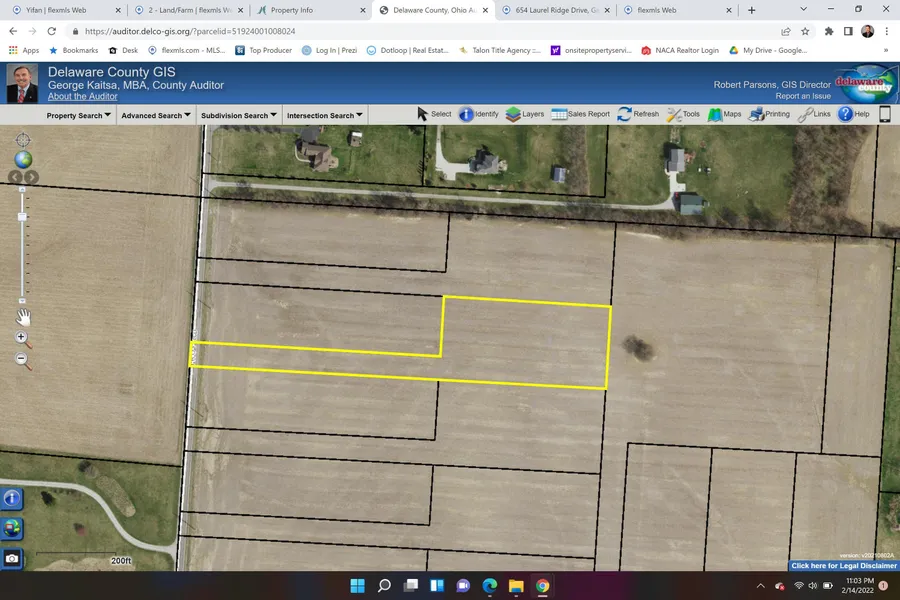The image size is (900, 600).
Task: Click the zoom-out magnifier icon
Action: 23,360
